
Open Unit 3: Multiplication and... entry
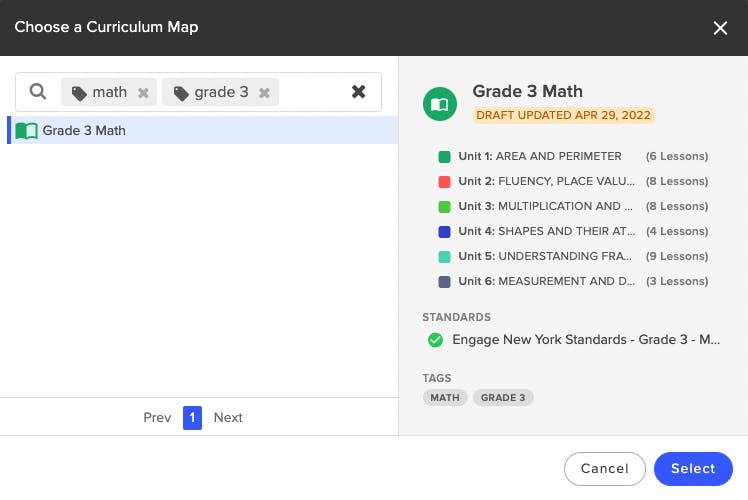click(x=573, y=206)
